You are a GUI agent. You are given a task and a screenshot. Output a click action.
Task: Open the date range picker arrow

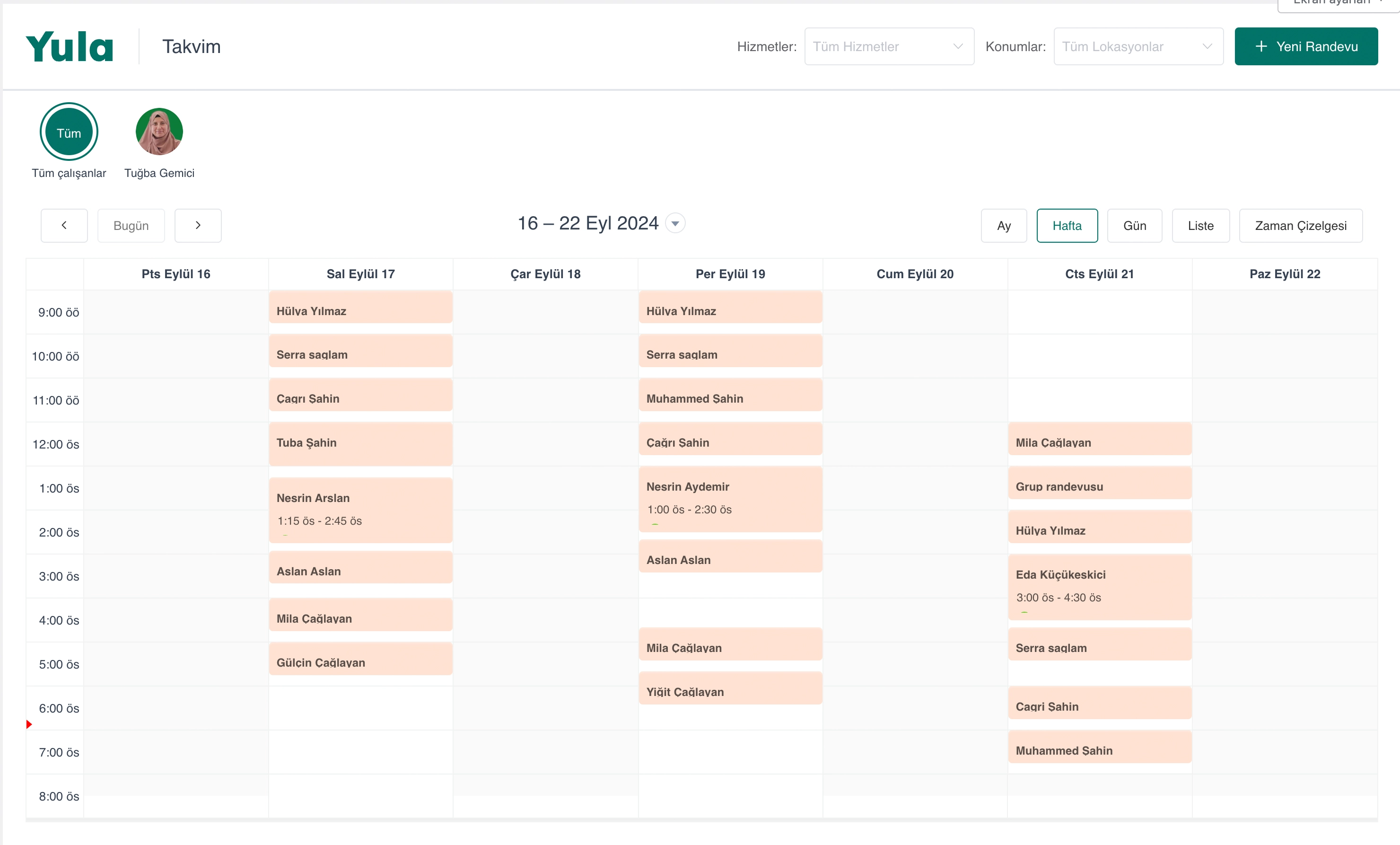675,223
